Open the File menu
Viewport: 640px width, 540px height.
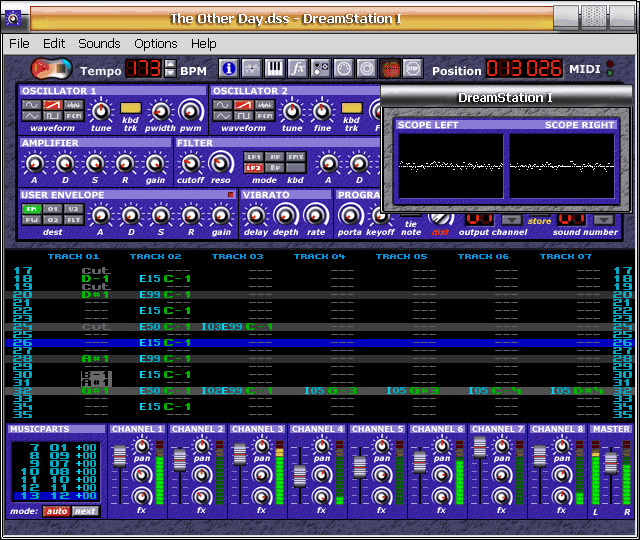click(19, 43)
